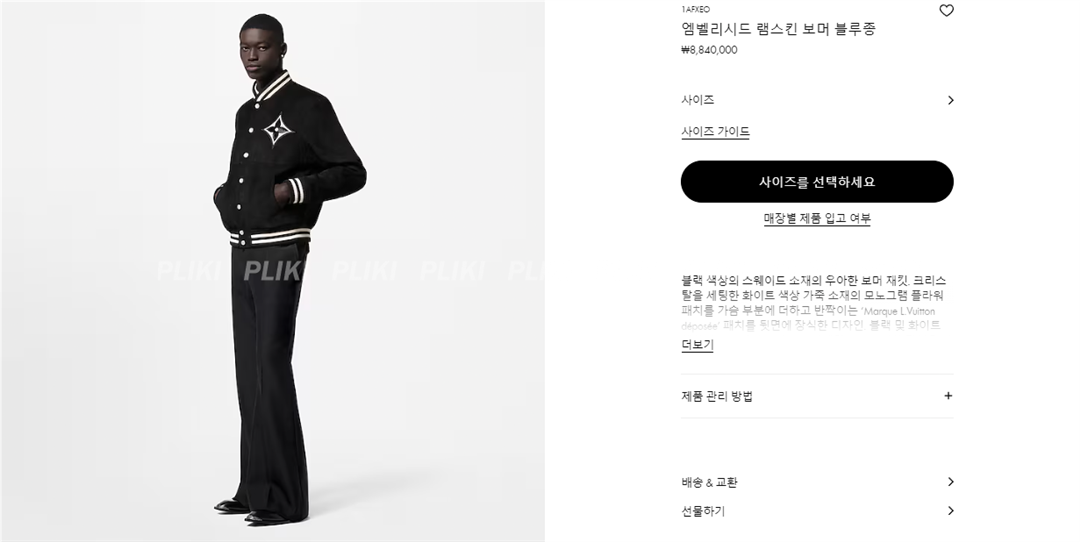Expand 제품 관리 방법 plus icon
Screen dimensions: 1080x542
948,396
